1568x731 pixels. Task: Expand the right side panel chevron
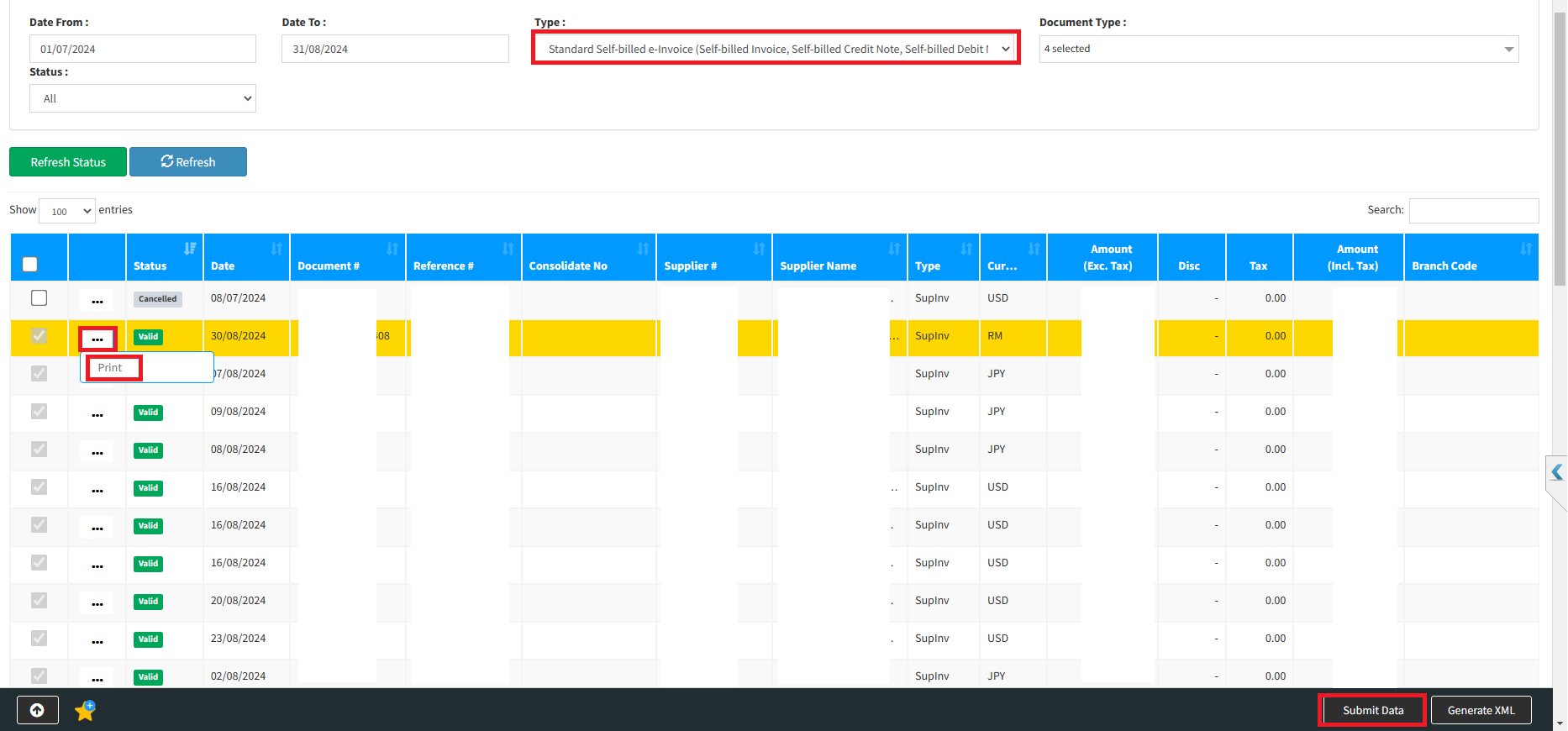[1556, 472]
